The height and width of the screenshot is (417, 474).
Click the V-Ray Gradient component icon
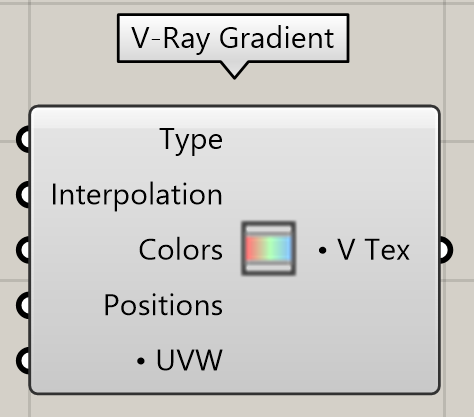click(268, 248)
